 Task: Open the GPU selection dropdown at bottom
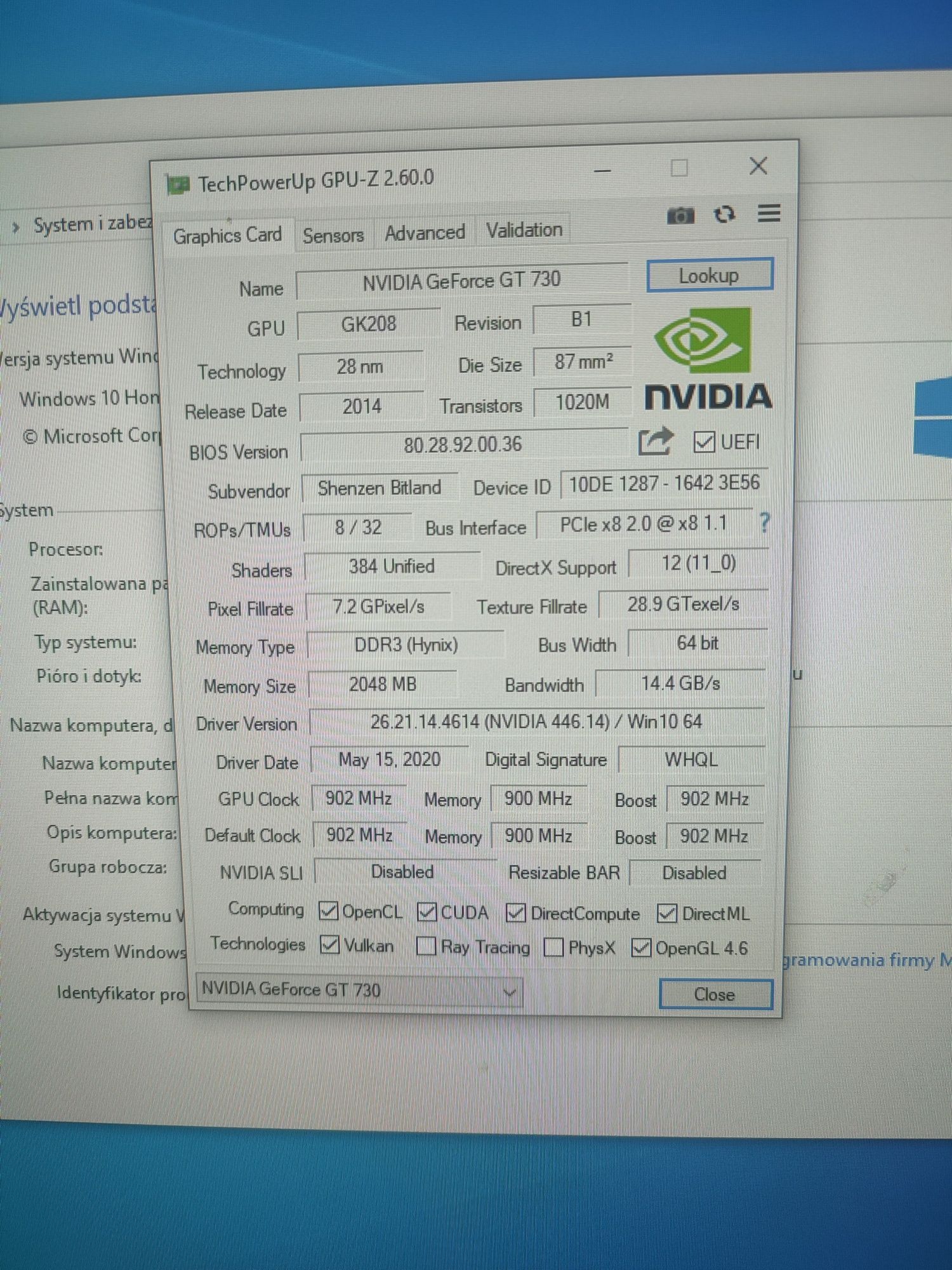360,990
